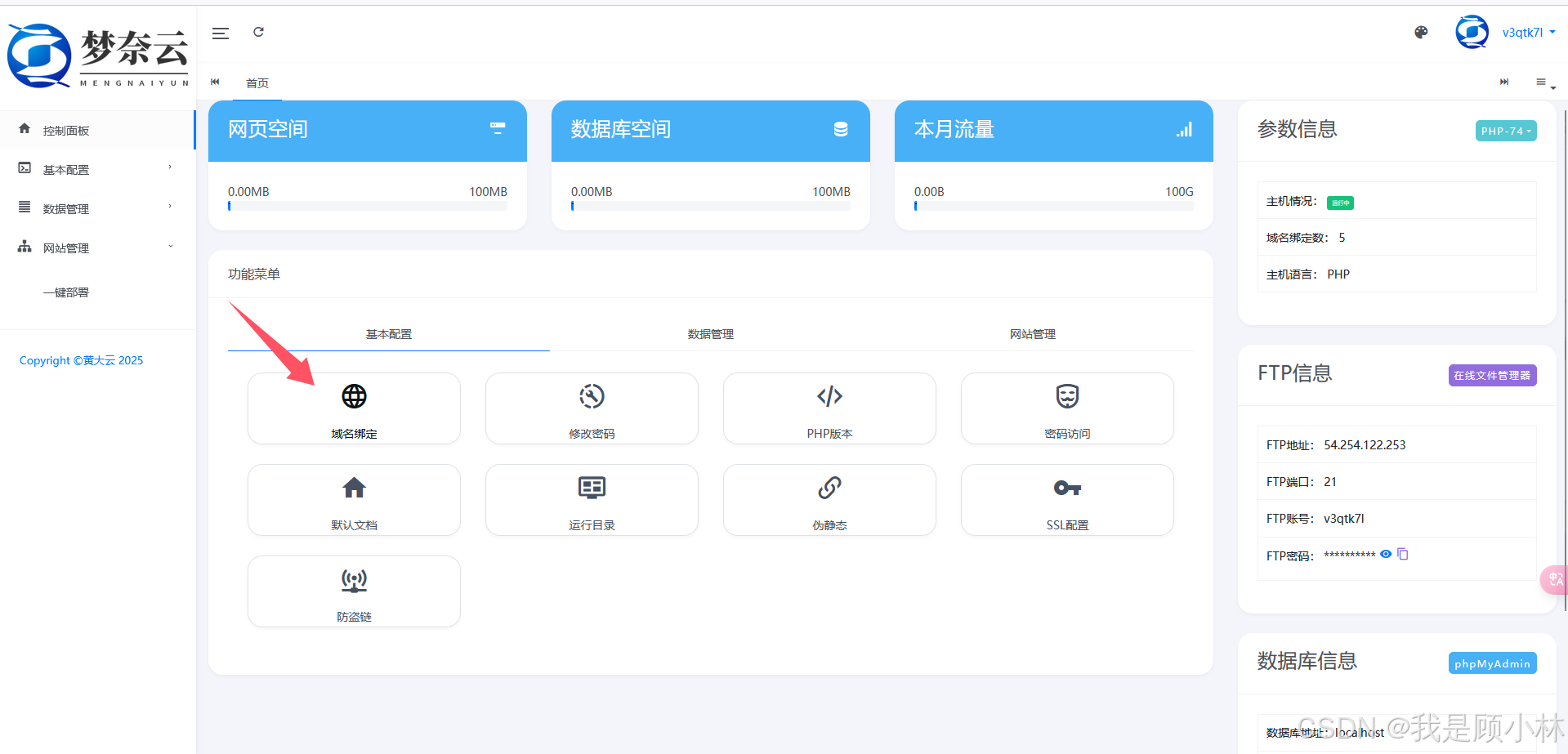Switch to 数据管理 function tab
This screenshot has height=754, width=1568.
pos(711,334)
